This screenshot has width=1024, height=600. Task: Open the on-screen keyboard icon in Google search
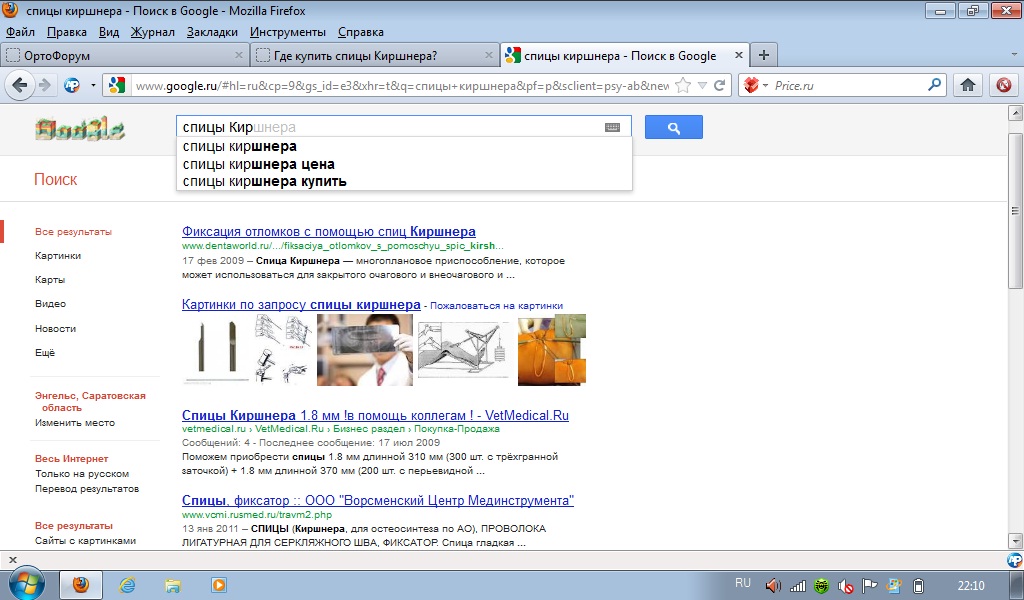tap(612, 127)
